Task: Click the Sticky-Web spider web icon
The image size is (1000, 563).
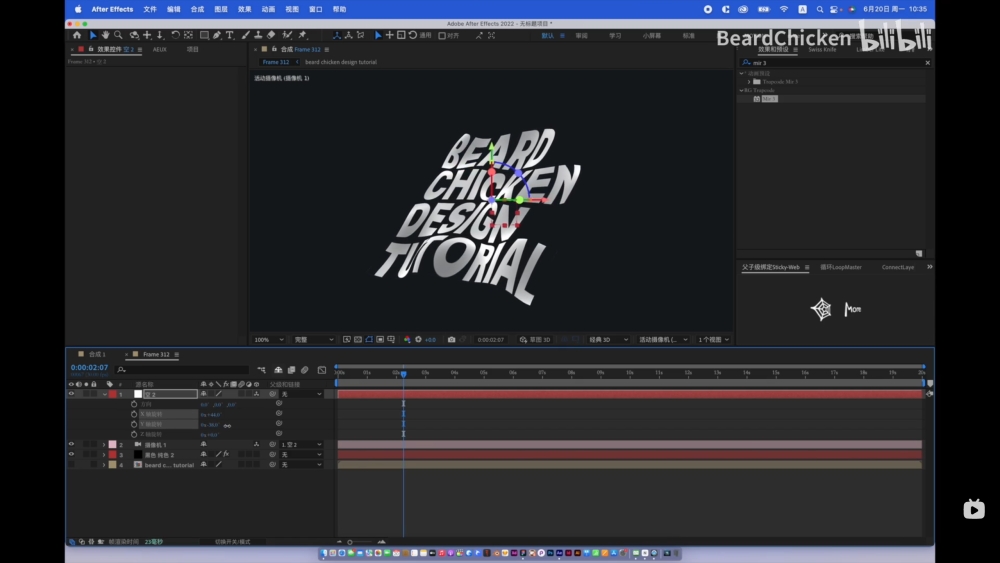Action: pos(821,309)
